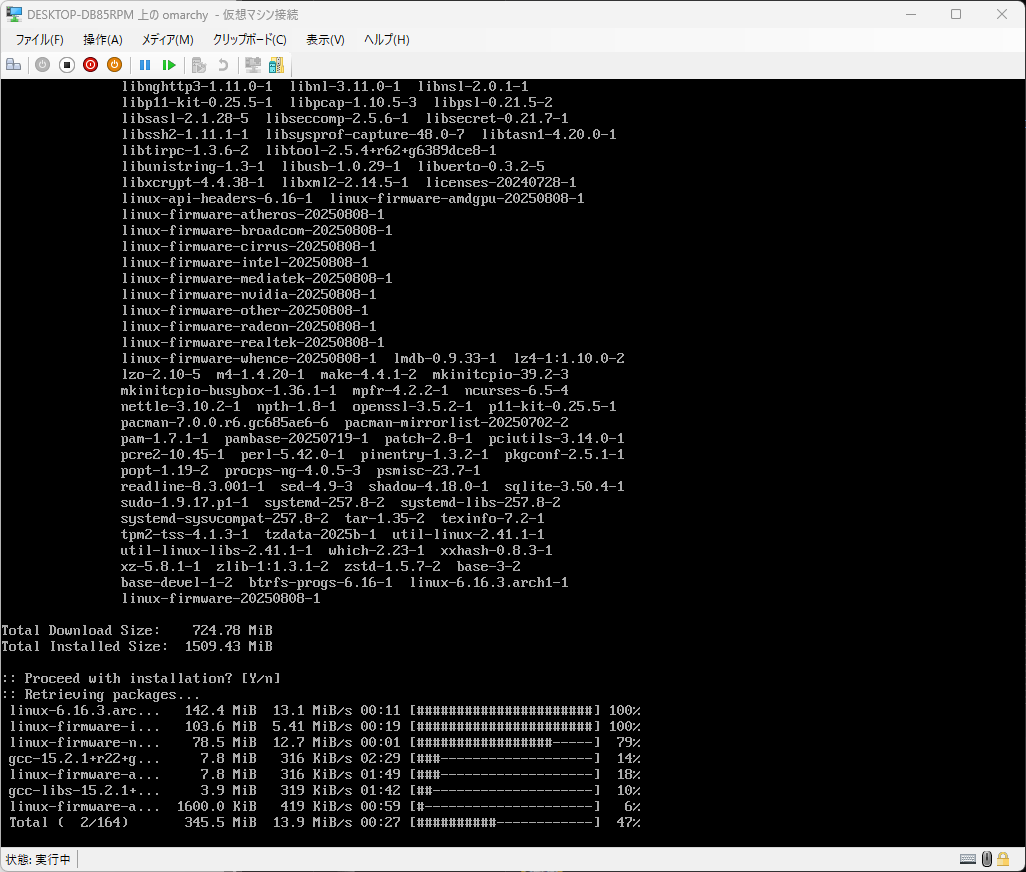Click the mouse icon in the status bar
Screen dimensions: 1026x872
coord(987,859)
